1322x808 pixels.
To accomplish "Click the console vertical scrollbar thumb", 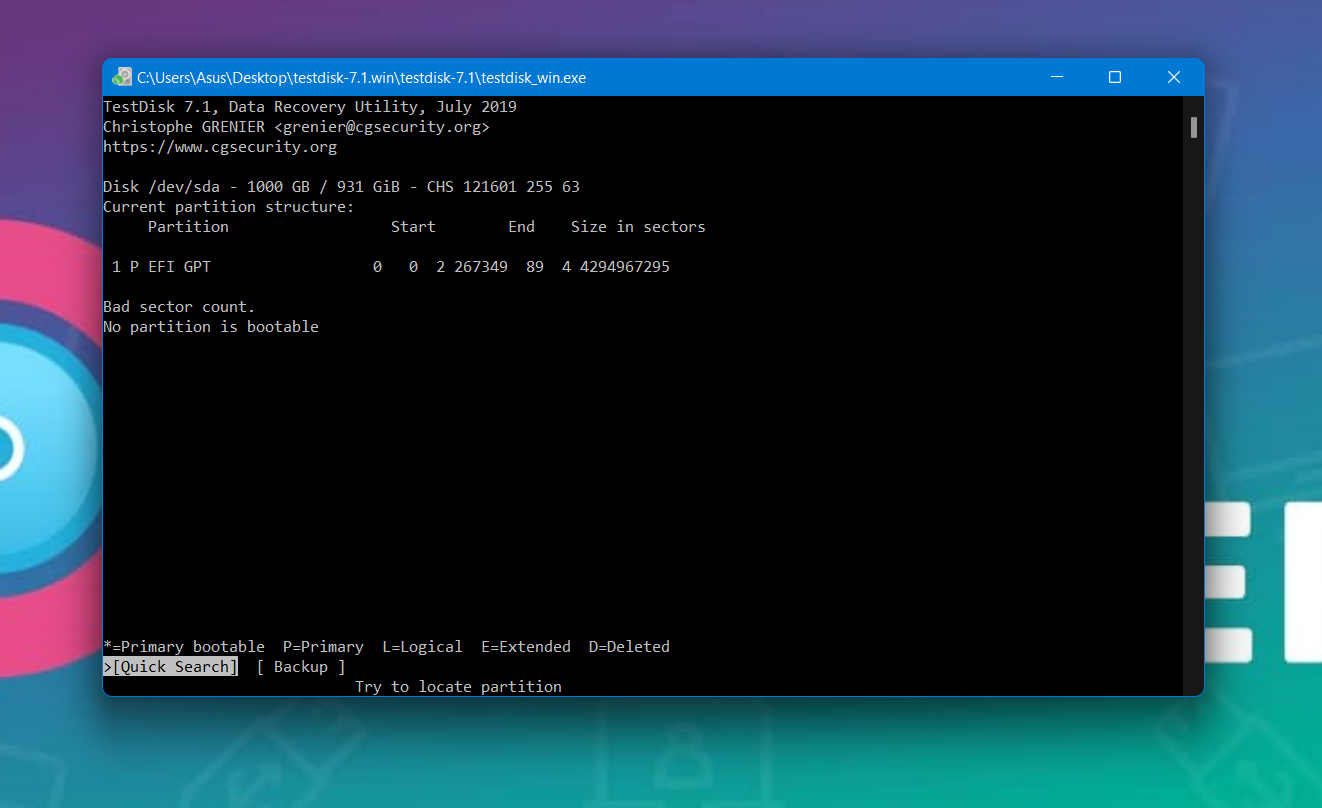I will [x=1194, y=127].
